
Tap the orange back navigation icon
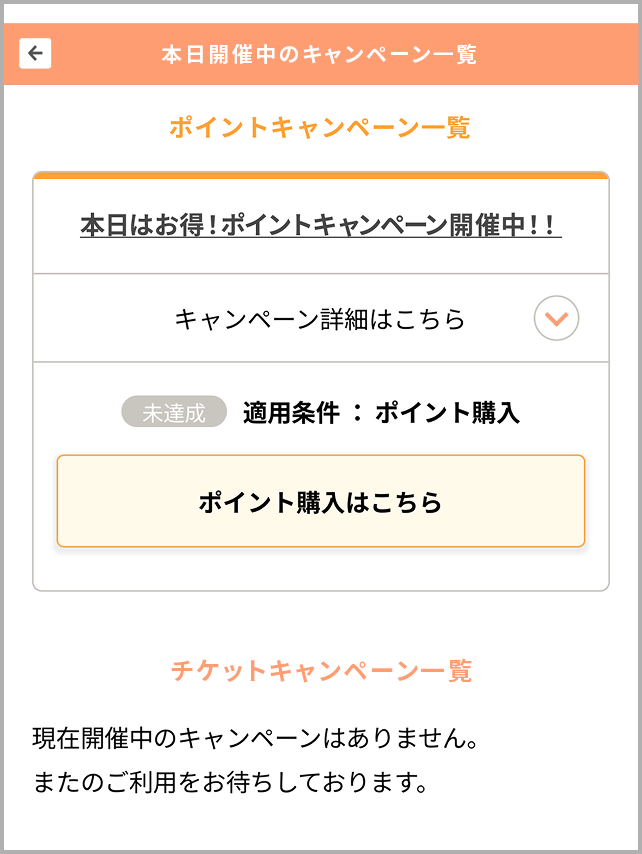(x=37, y=52)
